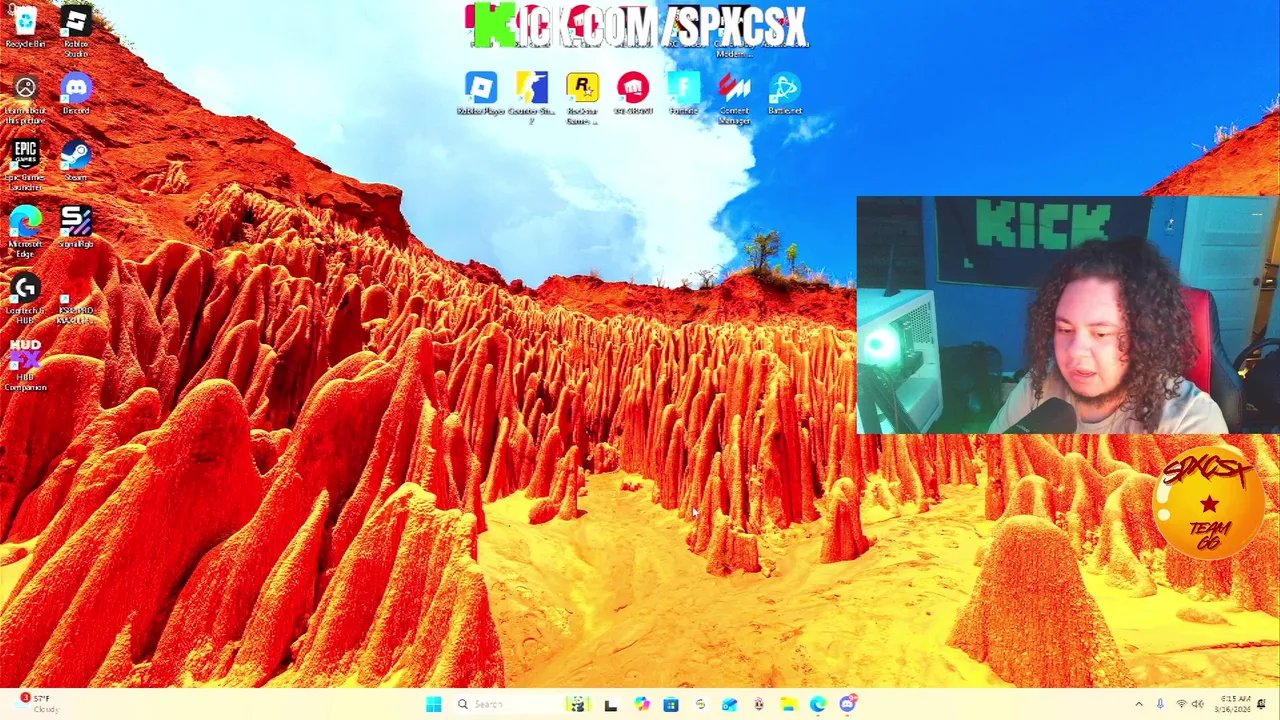Viewport: 1280px width, 720px height.
Task: Open the Counter-Strike 2 shortcut
Action: point(532,97)
